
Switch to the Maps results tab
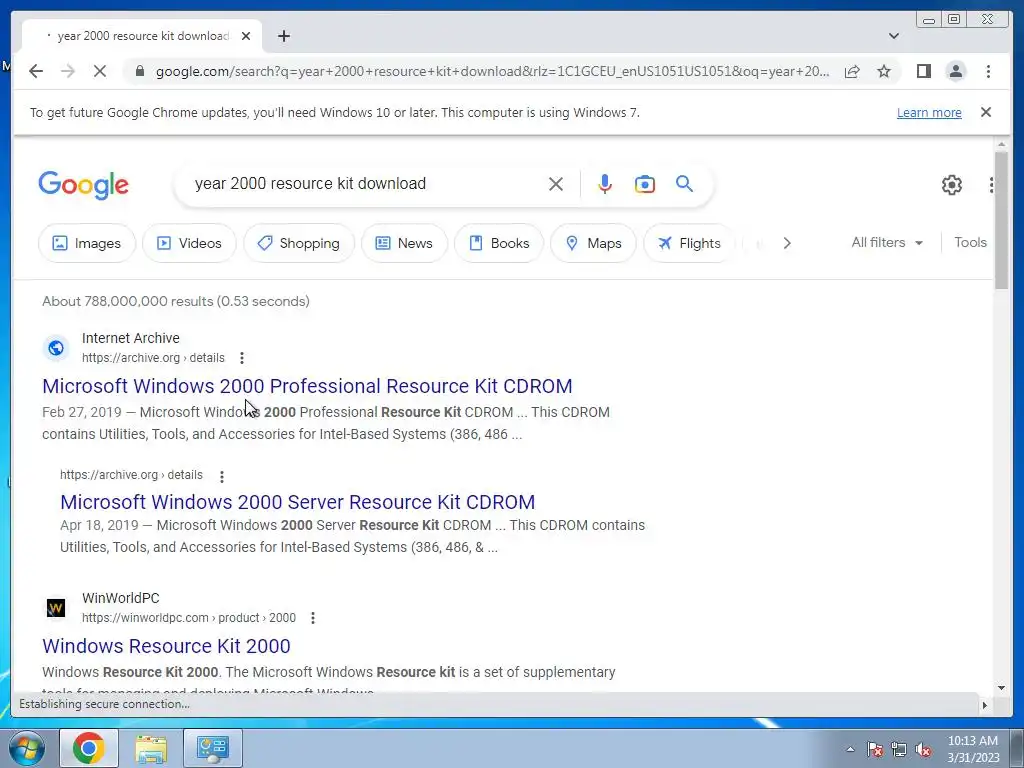pyautogui.click(x=593, y=243)
